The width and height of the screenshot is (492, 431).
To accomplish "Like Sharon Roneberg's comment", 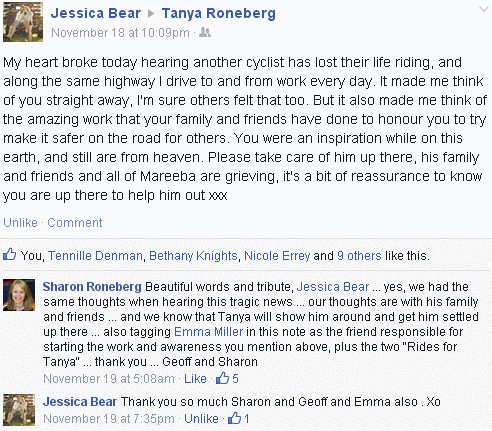I will pyautogui.click(x=195, y=379).
